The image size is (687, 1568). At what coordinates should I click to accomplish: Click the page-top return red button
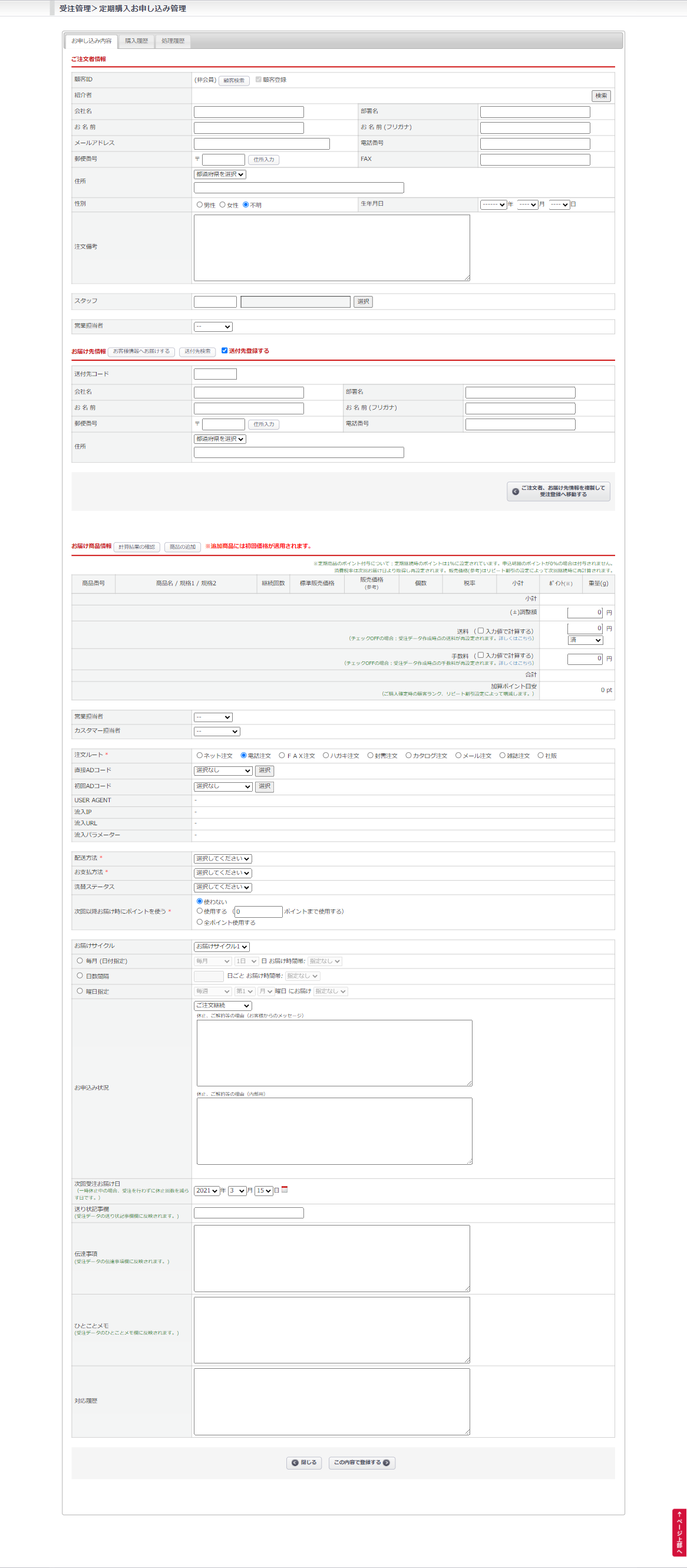(x=679, y=1532)
